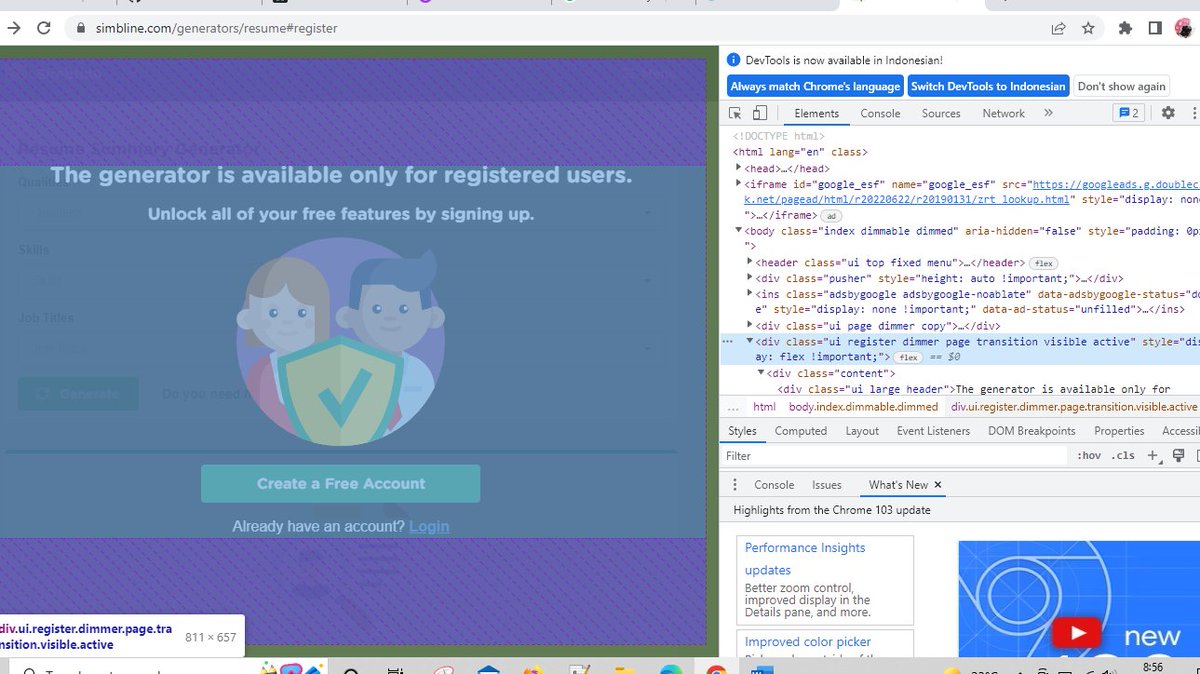
Task: Activate the inspect element picker icon
Action: (x=735, y=113)
